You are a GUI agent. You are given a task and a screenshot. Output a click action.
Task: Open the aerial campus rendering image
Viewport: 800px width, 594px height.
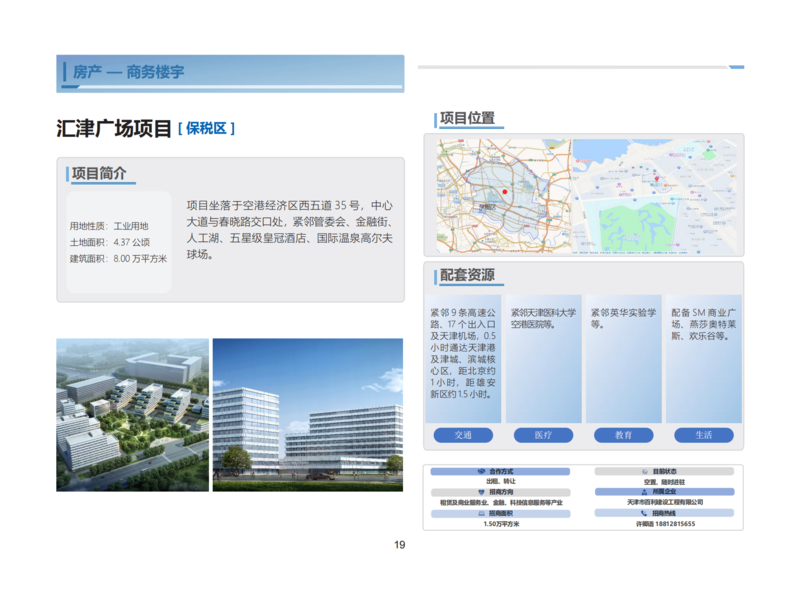point(133,415)
